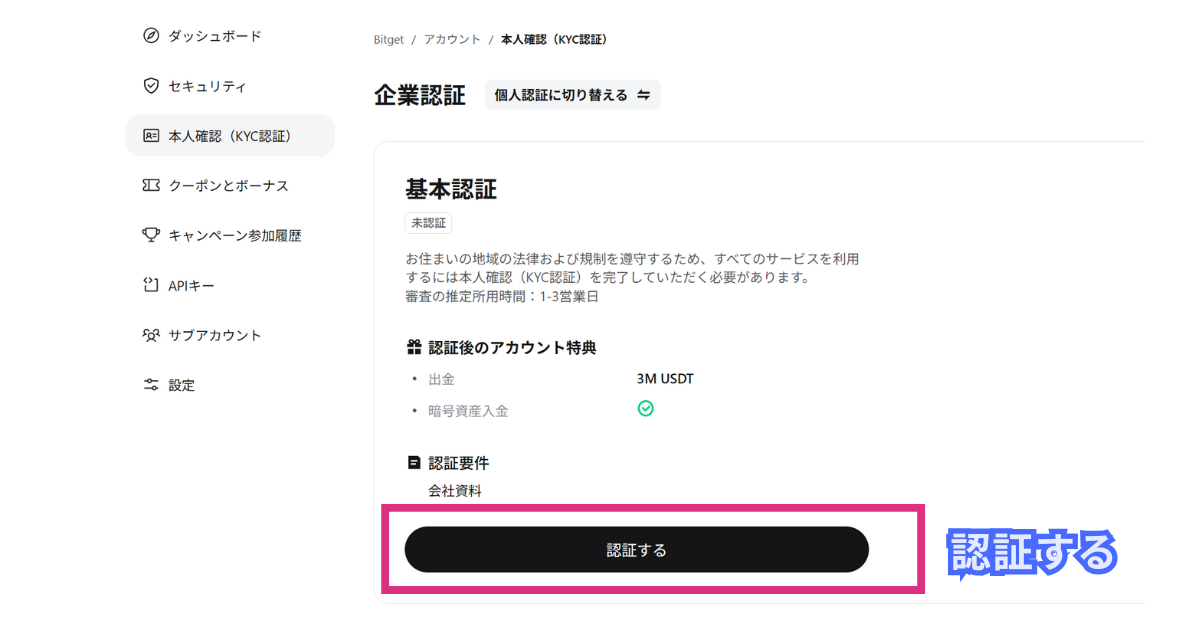
Task: Click the KYC ID card icon
Action: [151, 135]
